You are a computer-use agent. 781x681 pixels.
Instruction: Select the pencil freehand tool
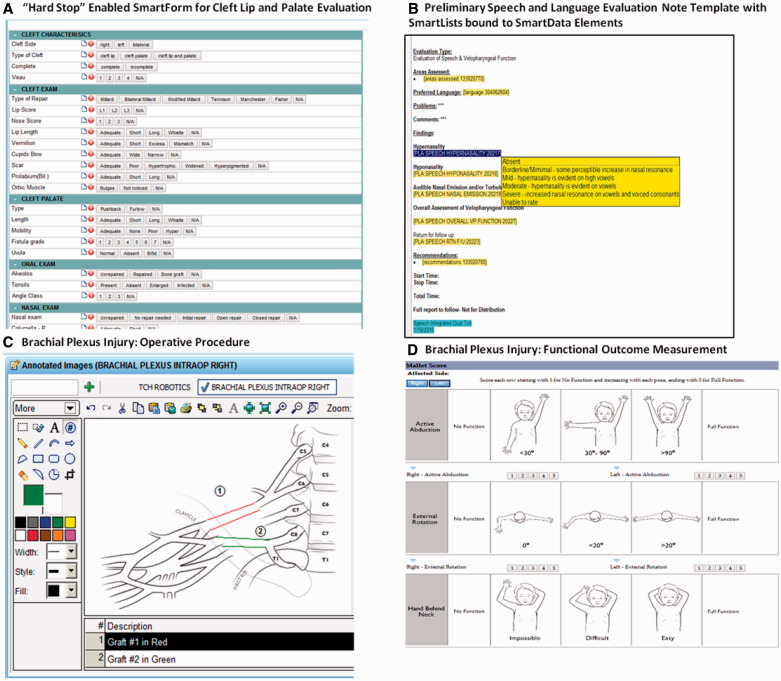(x=22, y=443)
